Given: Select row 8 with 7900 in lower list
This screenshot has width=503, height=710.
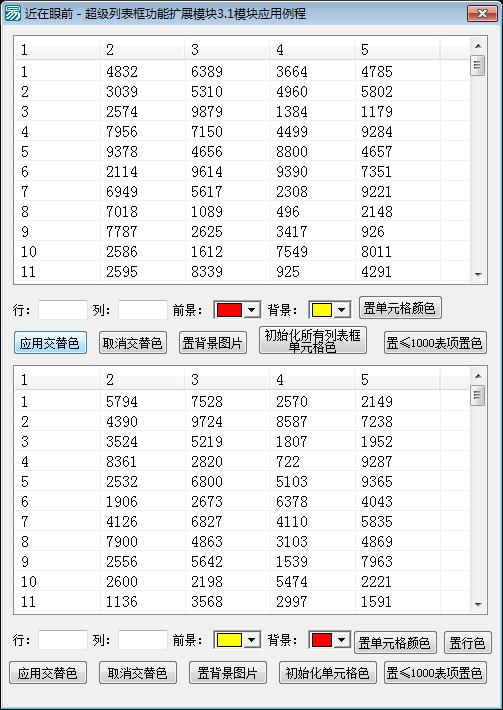Looking at the screenshot, I should 241,542.
